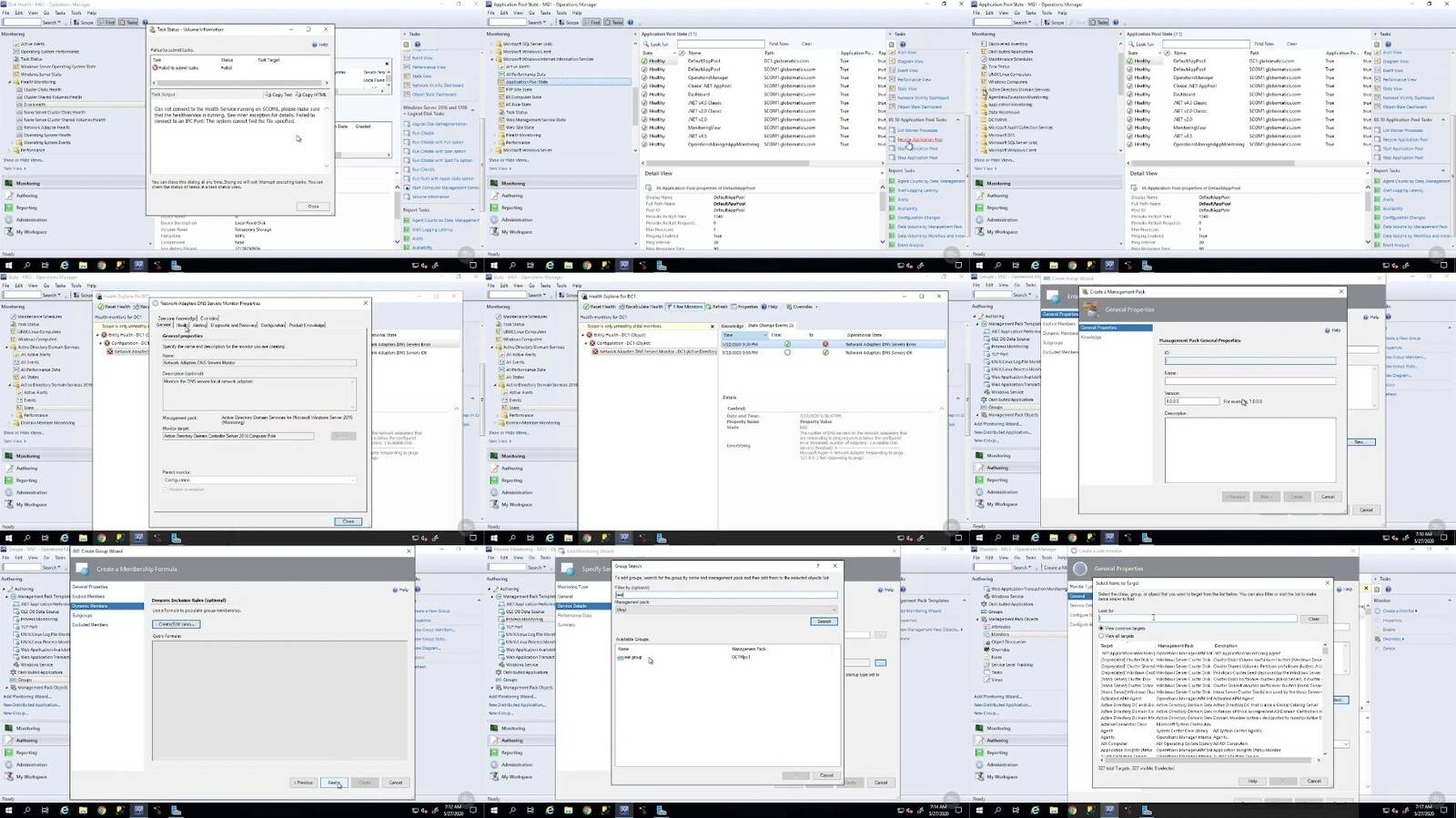Click Create a Monitor in the Monitors window tasks pane
The image size is (1456, 818).
1397,611
